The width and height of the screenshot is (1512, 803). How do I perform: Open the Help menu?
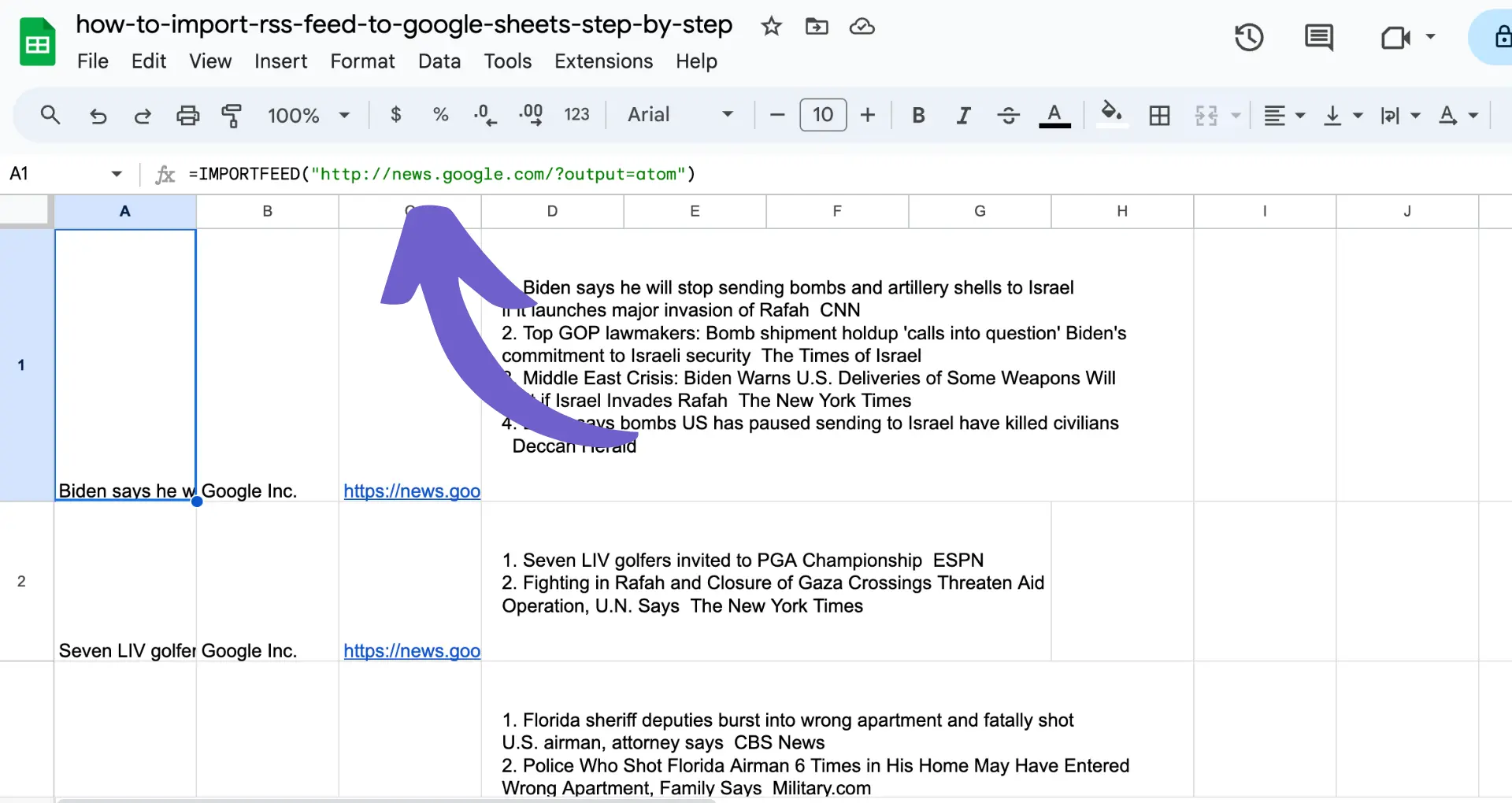click(x=696, y=61)
